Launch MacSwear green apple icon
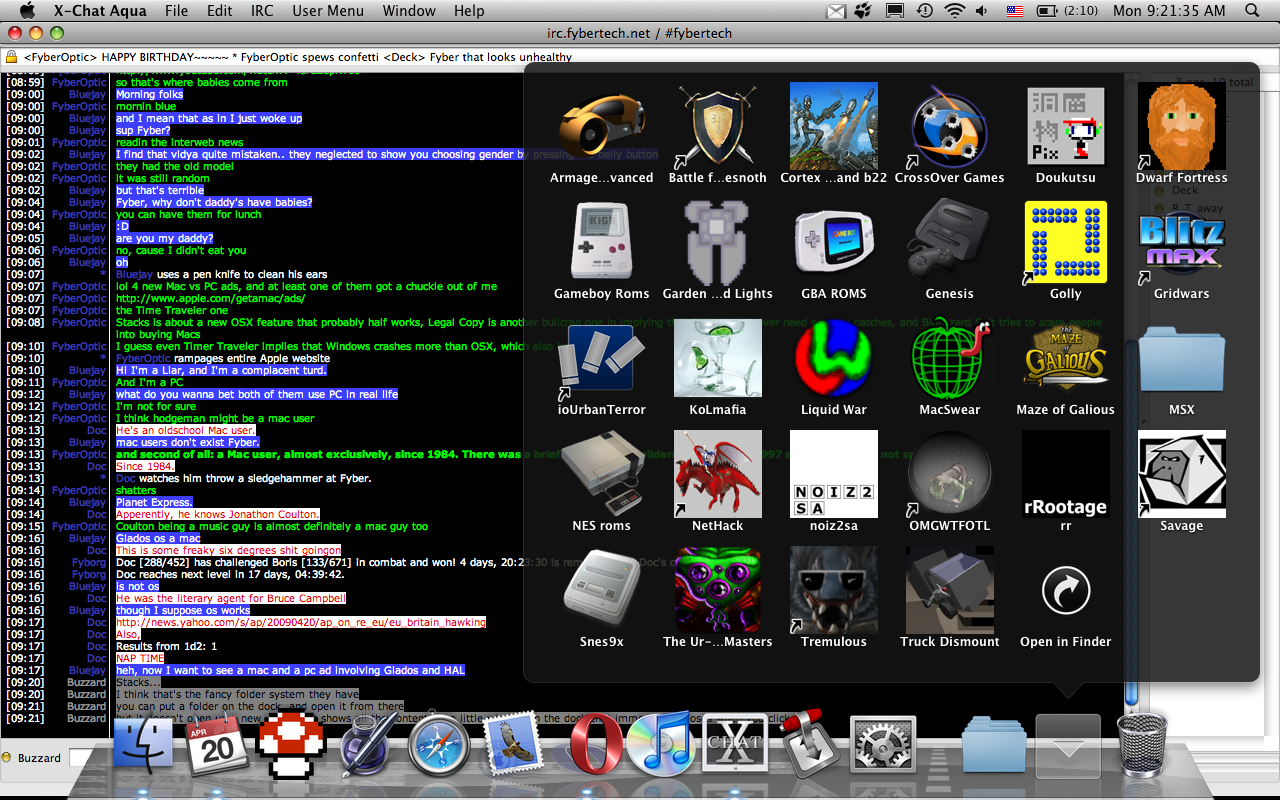The width and height of the screenshot is (1280, 800). (x=950, y=358)
